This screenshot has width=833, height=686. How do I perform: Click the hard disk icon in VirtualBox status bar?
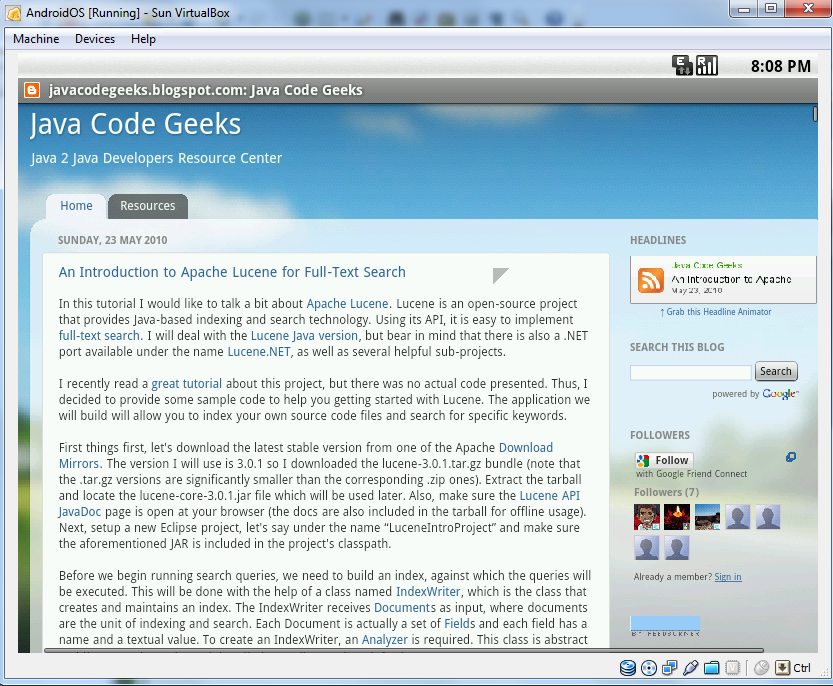(629, 667)
